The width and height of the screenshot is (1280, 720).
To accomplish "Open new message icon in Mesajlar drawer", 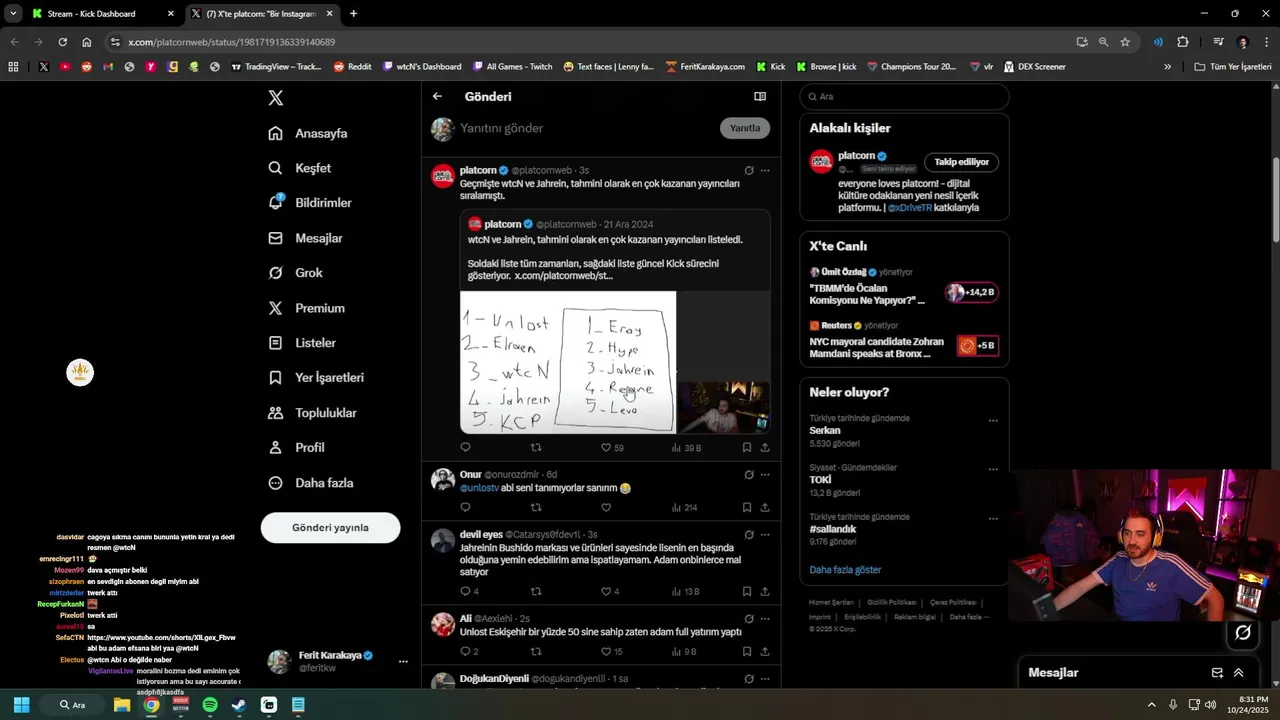I will pos(1217,673).
